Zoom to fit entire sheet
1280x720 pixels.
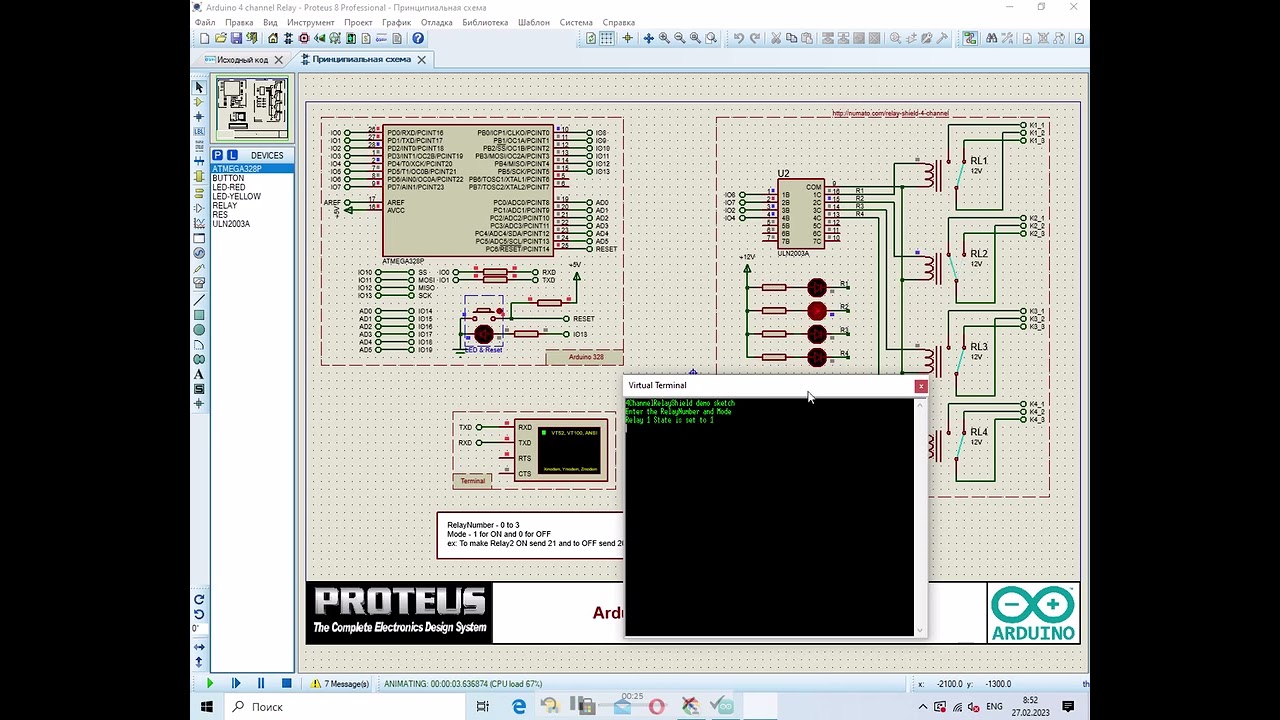point(695,38)
